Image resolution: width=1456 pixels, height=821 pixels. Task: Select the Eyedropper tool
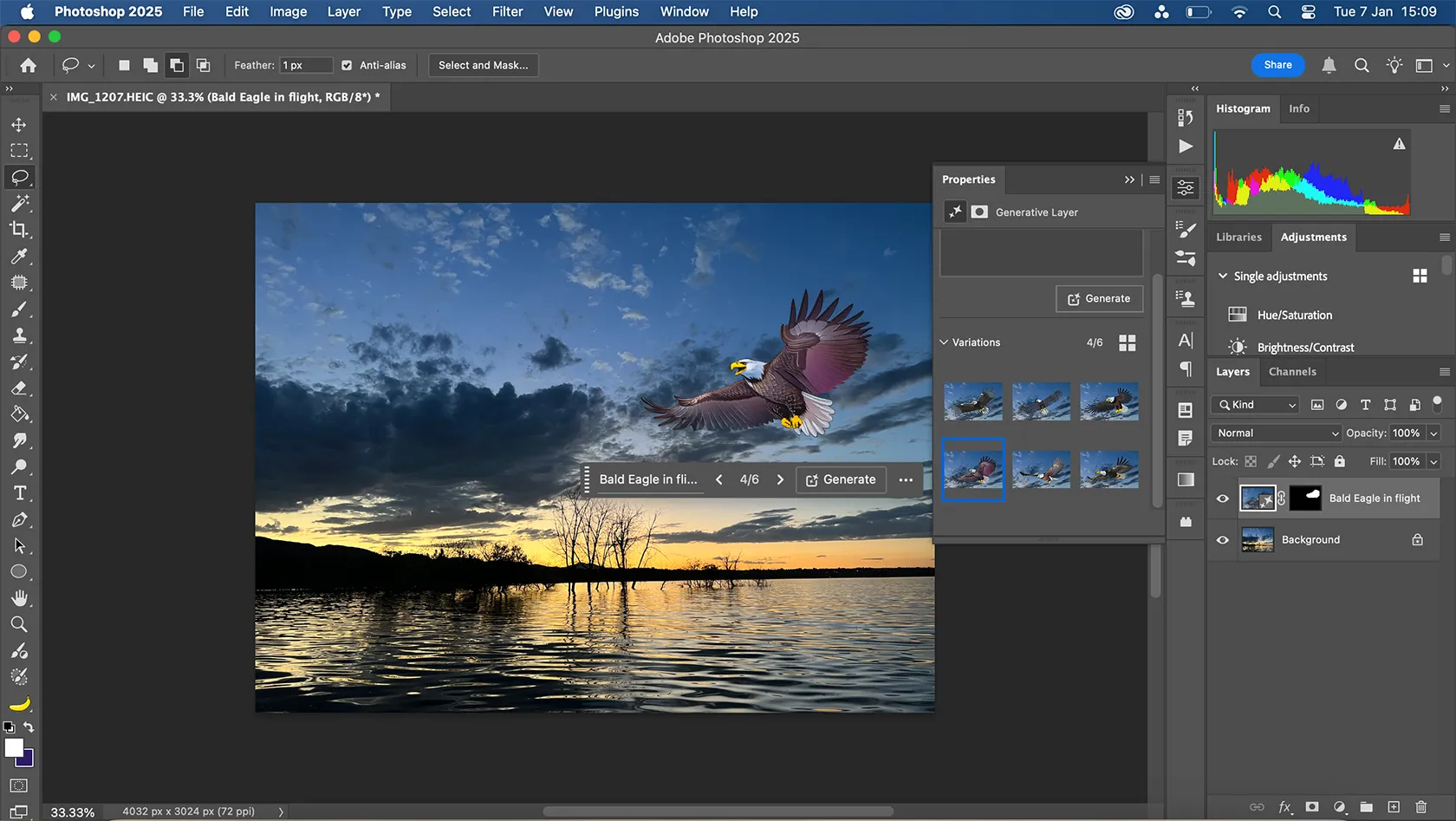click(20, 257)
